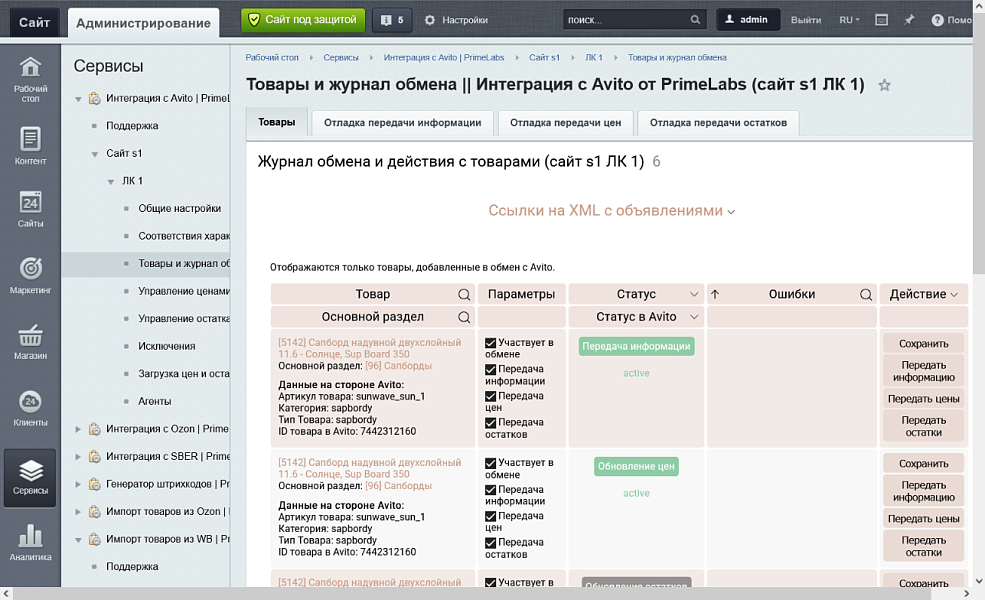Toggle second product's Передача информации checkbox
This screenshot has width=985, height=600.
[x=491, y=490]
